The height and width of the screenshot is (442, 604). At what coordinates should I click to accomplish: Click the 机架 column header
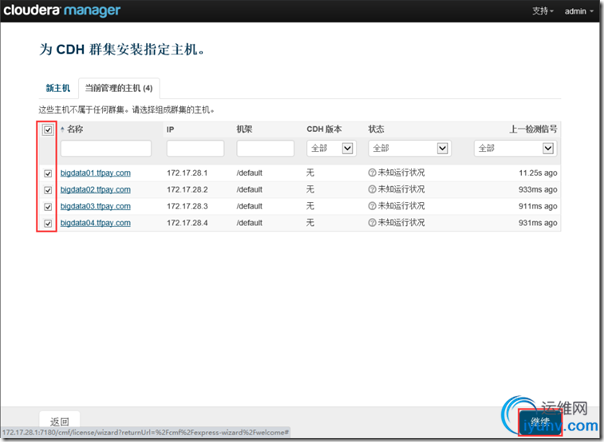click(x=244, y=129)
